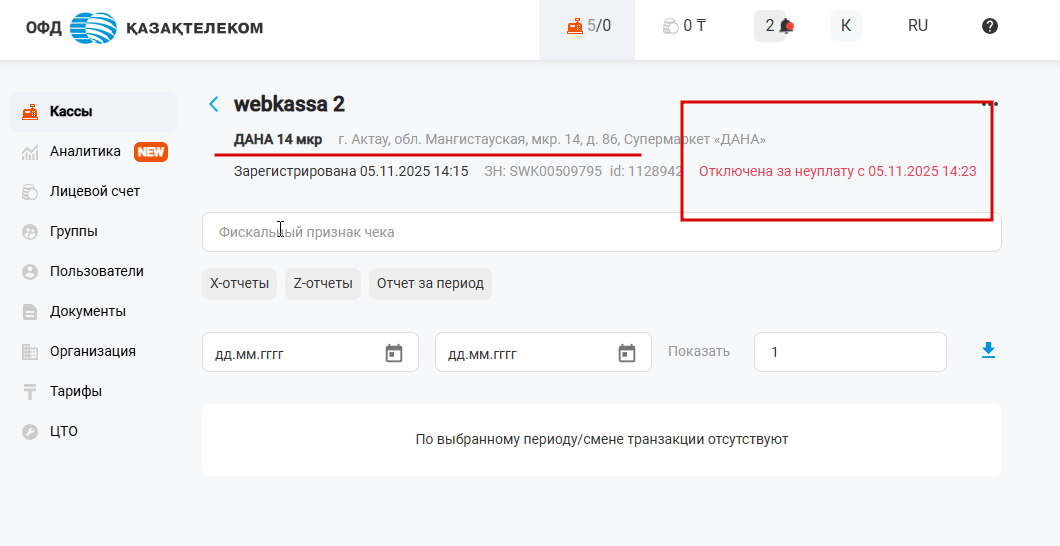Viewport: 1060px width, 546px height.
Task: Open the K user profile avatar
Action: pyautogui.click(x=846, y=26)
